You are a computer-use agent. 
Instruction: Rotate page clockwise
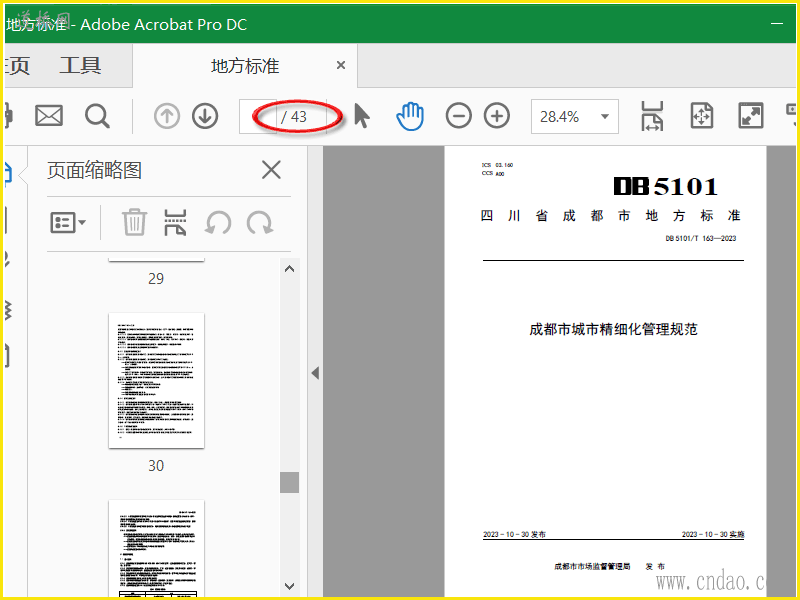(x=260, y=223)
